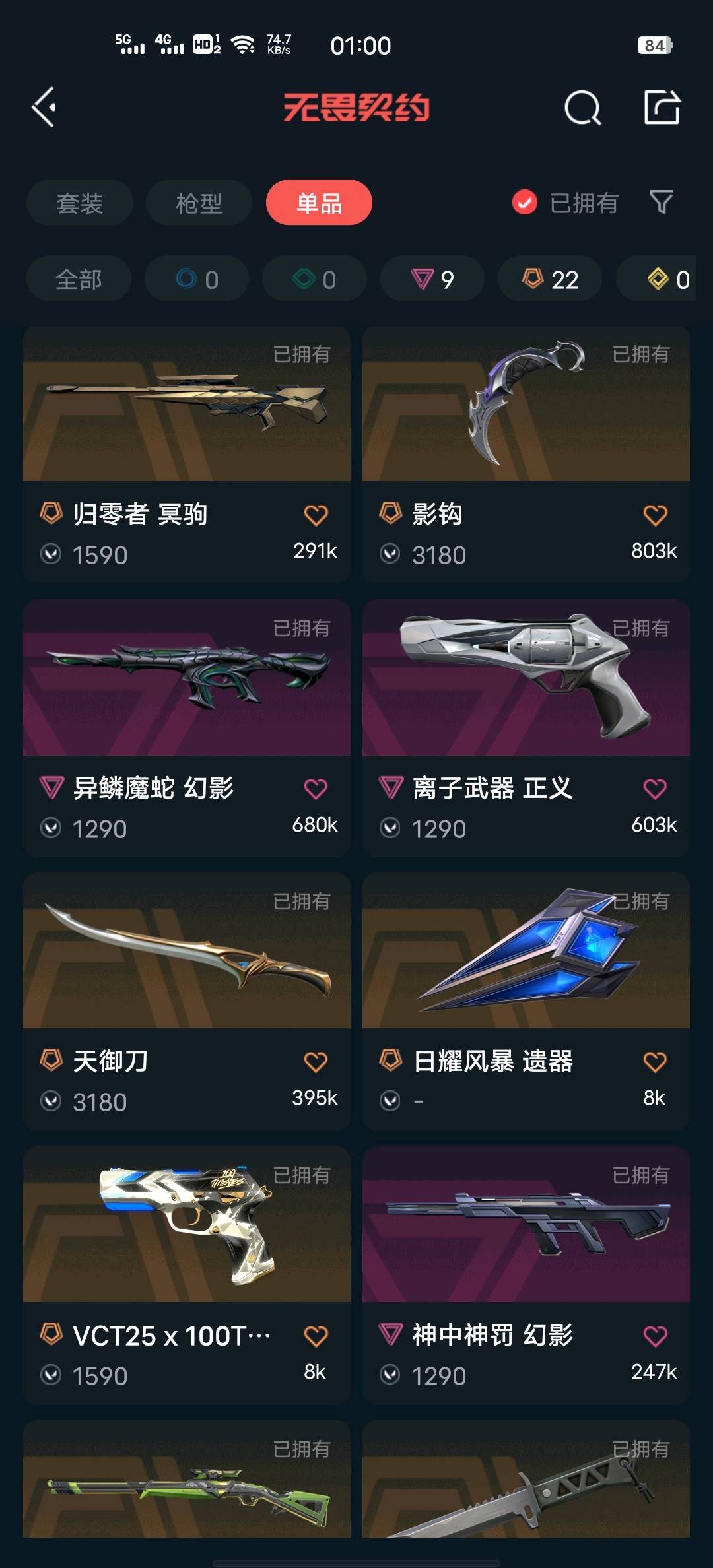
Task: Like the 影钩 knife skin heart
Action: click(x=655, y=515)
